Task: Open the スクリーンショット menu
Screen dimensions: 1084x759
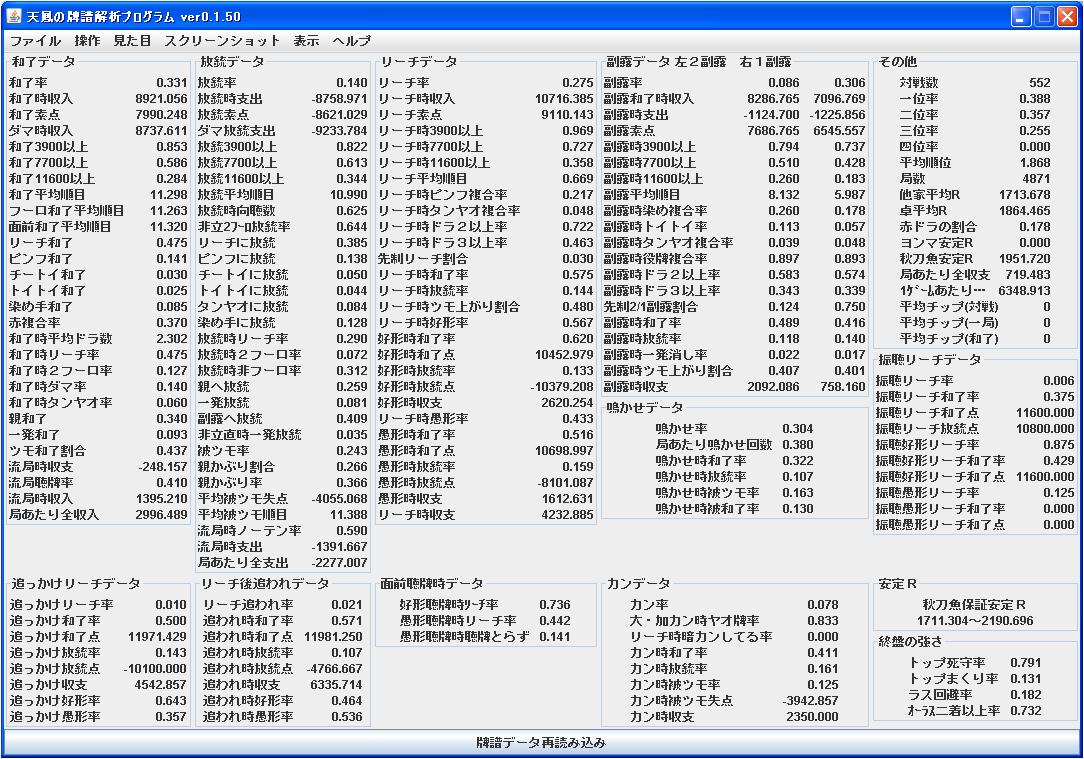Action: [x=222, y=41]
